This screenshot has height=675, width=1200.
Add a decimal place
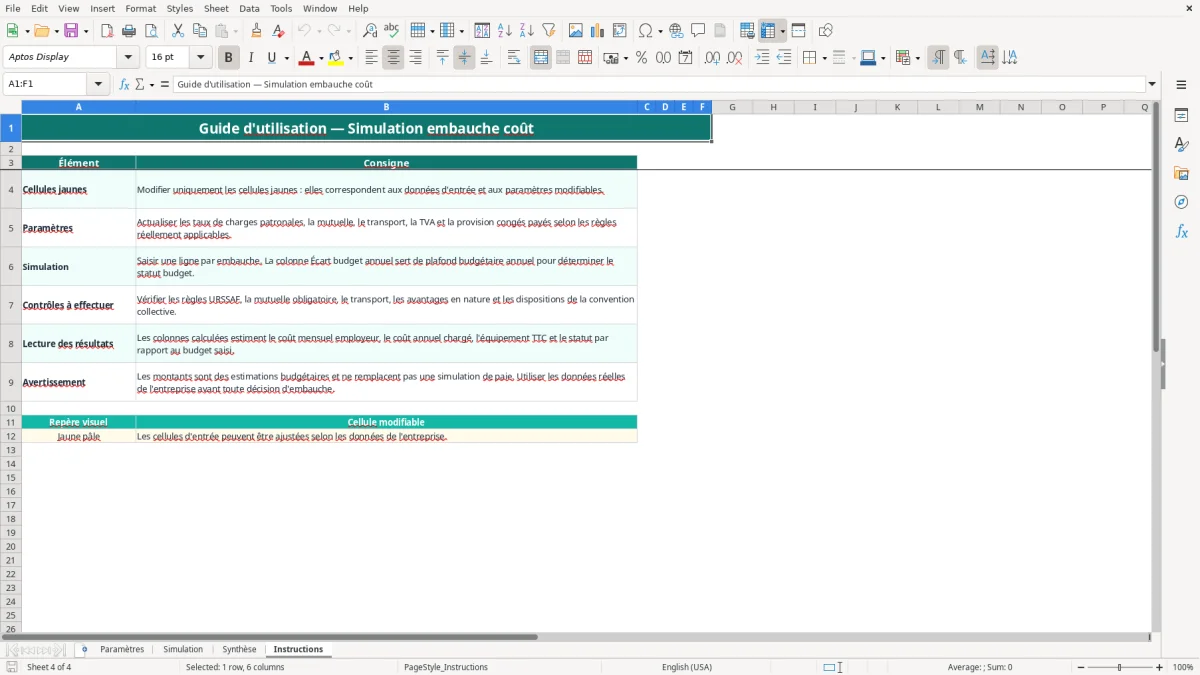point(712,58)
